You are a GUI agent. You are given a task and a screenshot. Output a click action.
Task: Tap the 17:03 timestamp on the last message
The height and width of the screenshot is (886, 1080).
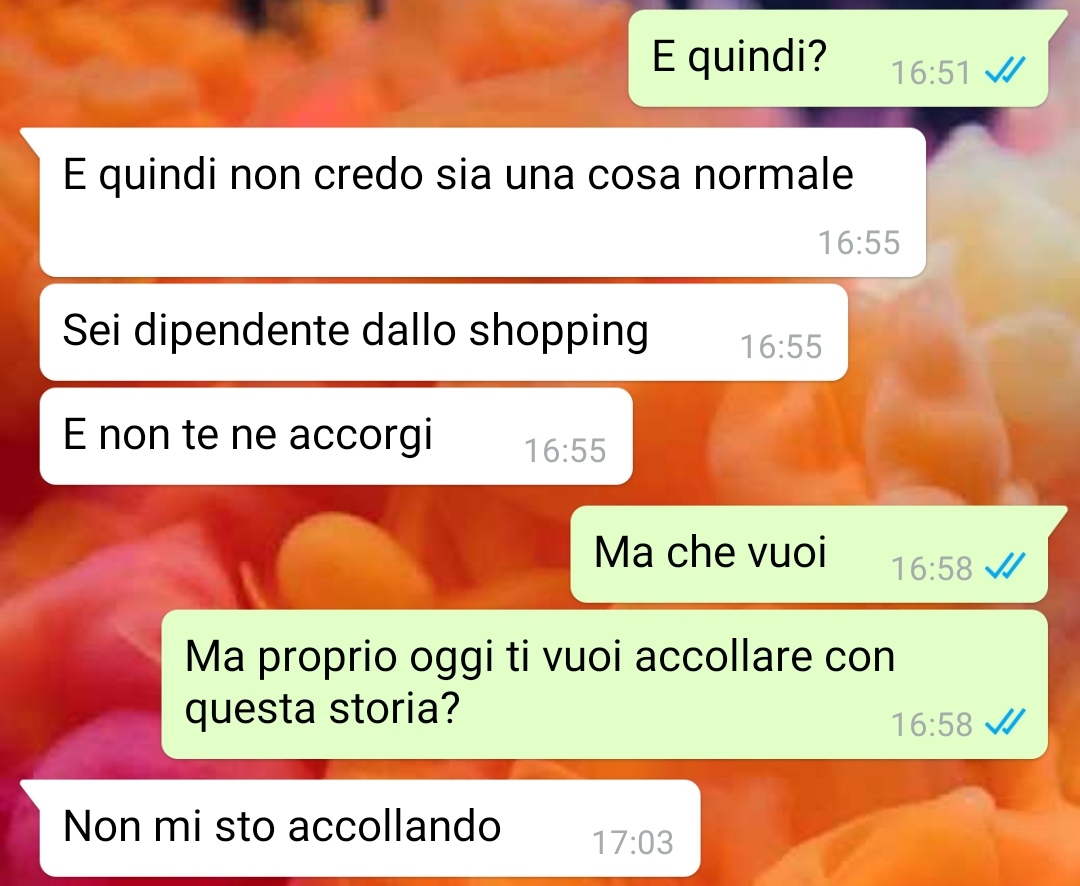[x=633, y=842]
